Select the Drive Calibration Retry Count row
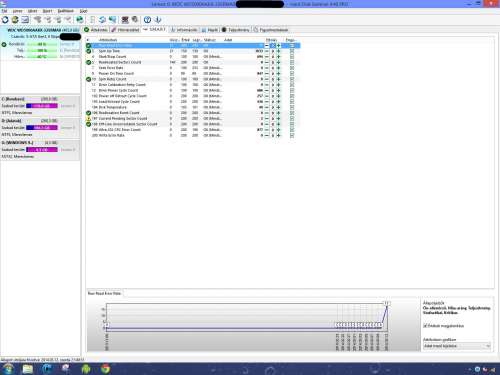Viewport: 500px width, 375px height. pyautogui.click(x=193, y=85)
